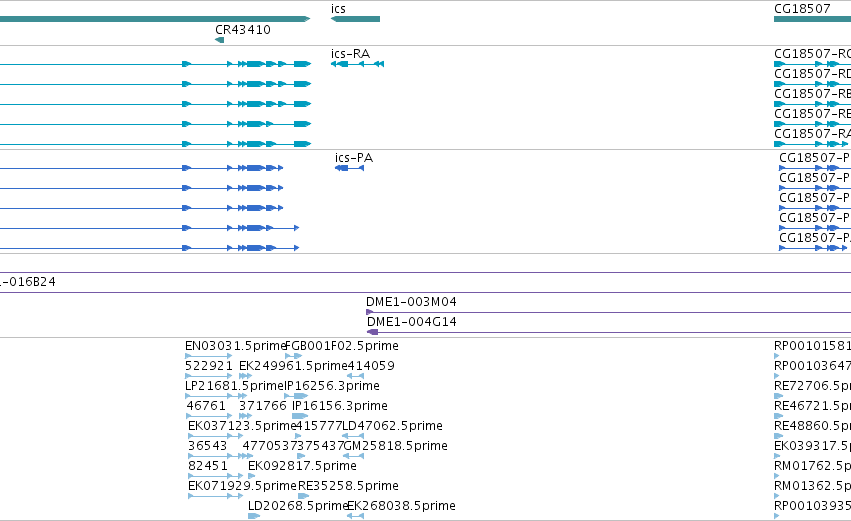This screenshot has height=521, width=851.
Task: Click the RE48860 EST label
Action: pyautogui.click(x=812, y=426)
